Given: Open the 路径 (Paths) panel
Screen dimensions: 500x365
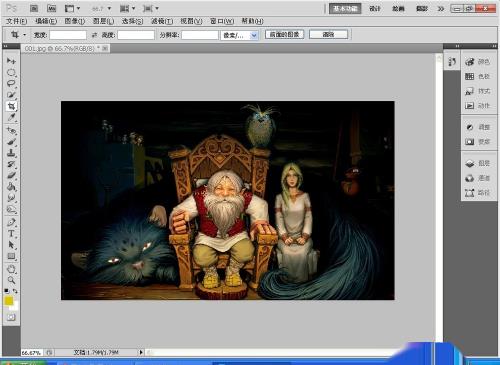Looking at the screenshot, I should 477,193.
